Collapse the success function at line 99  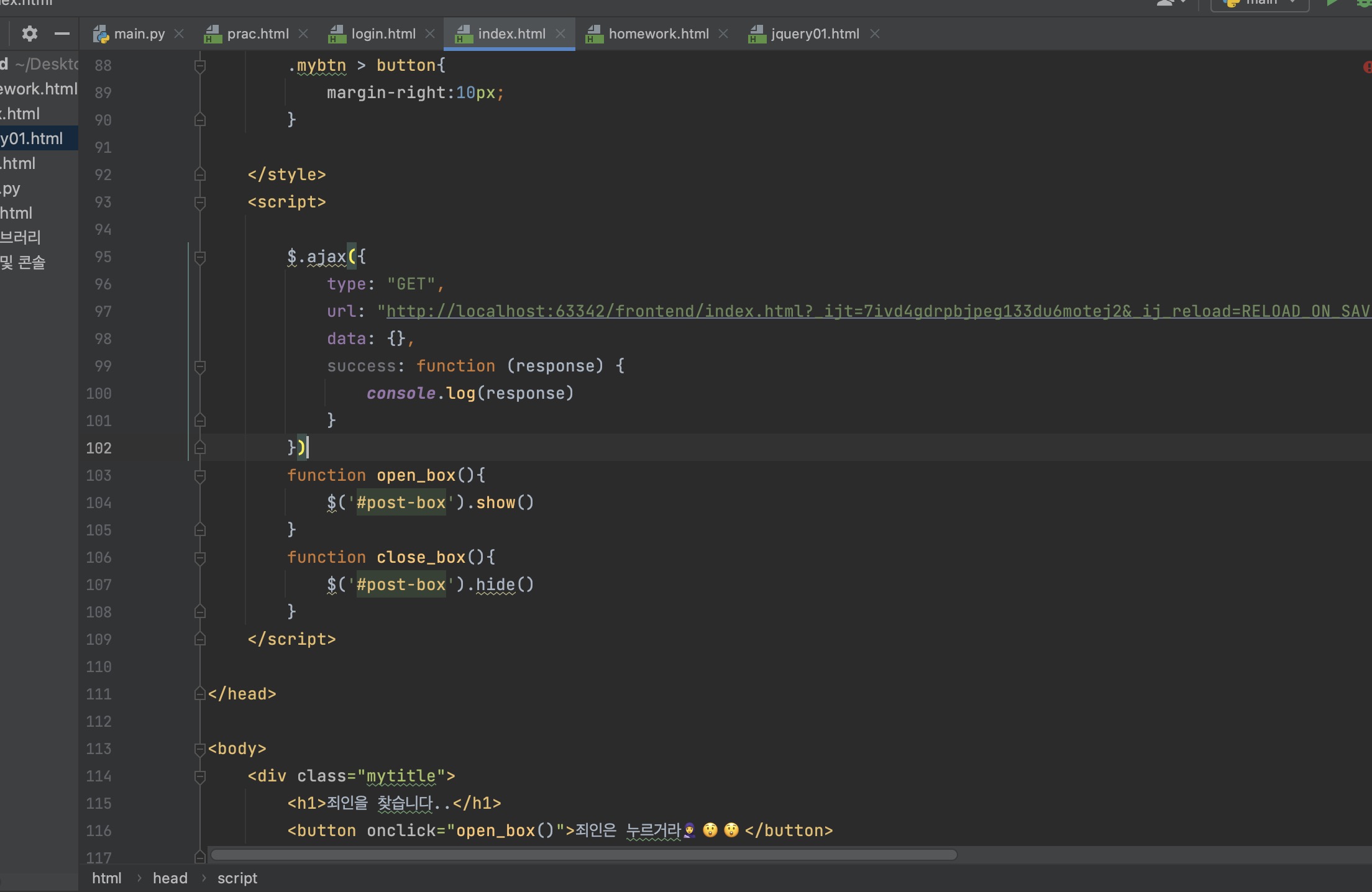click(200, 366)
